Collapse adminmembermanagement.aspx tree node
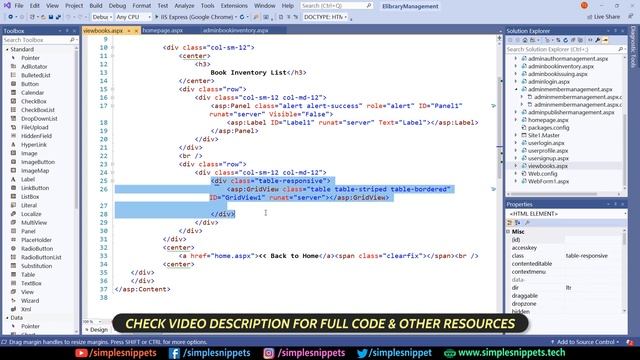 tap(516, 89)
